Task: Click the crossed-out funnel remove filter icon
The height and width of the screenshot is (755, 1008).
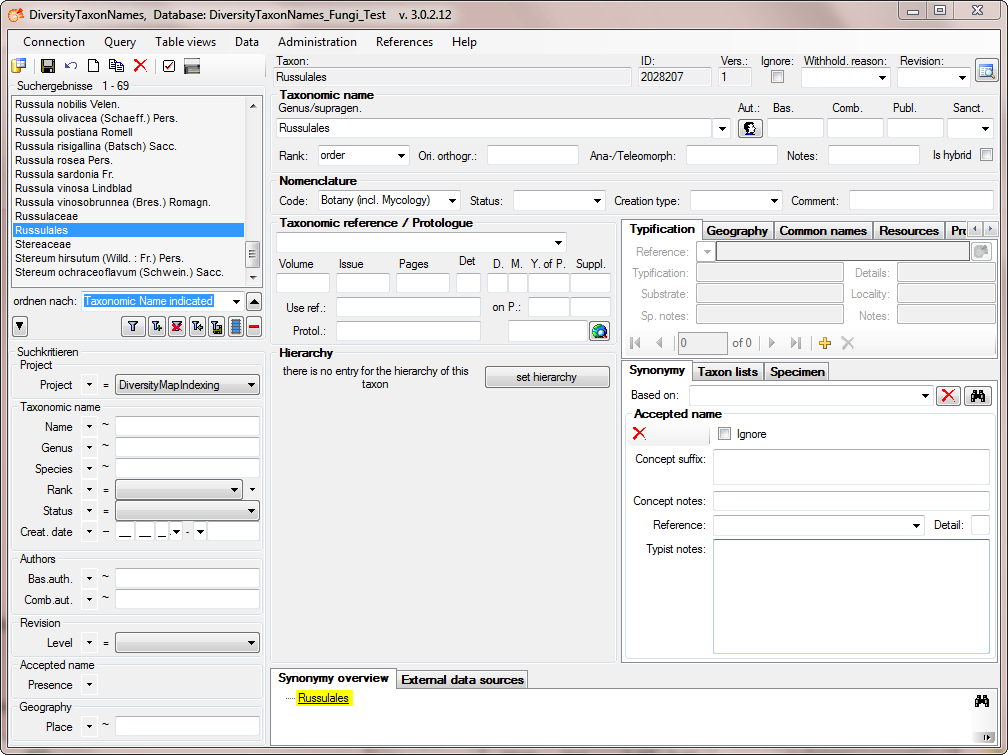Action: 177,326
